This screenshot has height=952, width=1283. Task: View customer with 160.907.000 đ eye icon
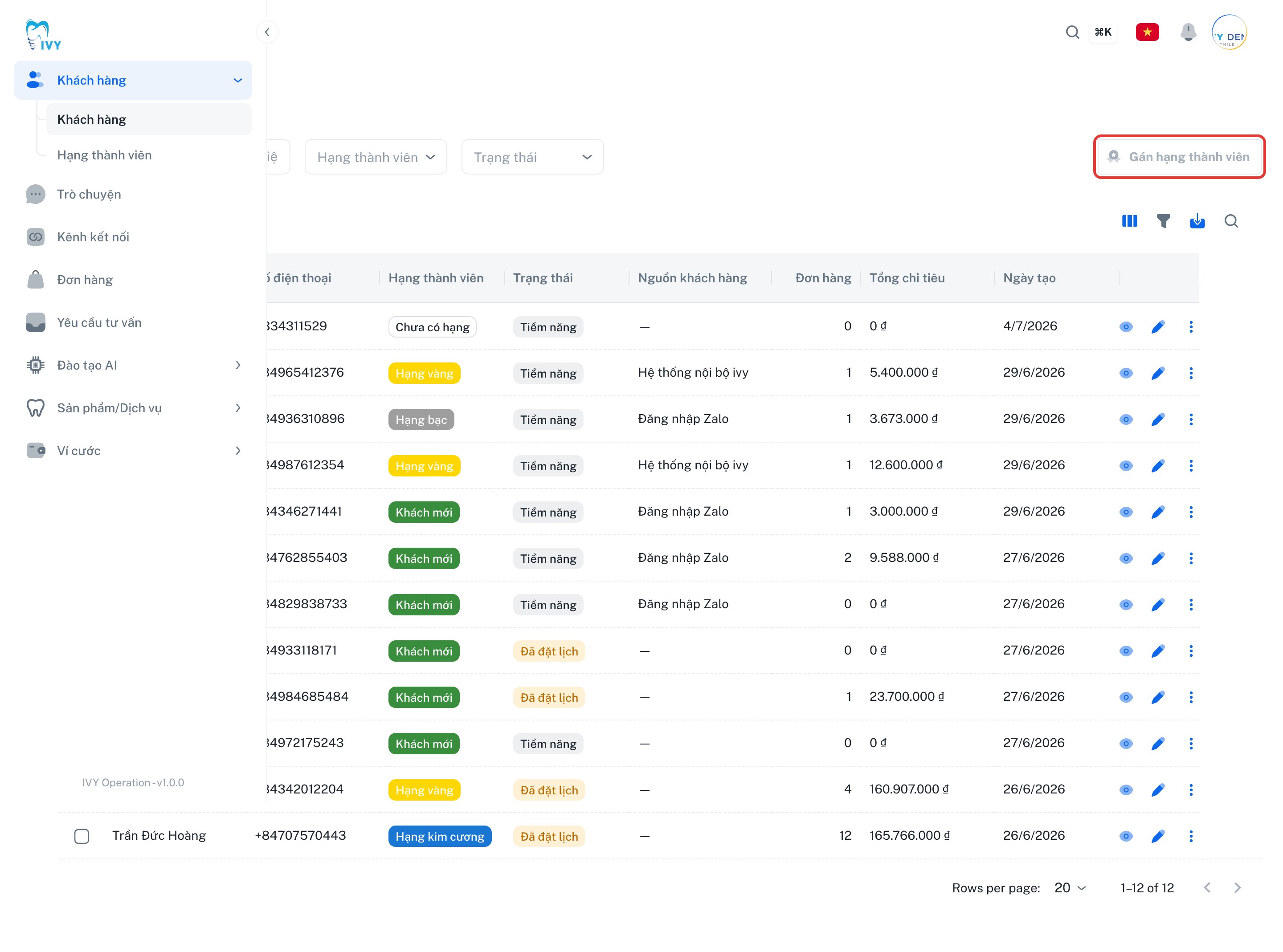pos(1126,790)
